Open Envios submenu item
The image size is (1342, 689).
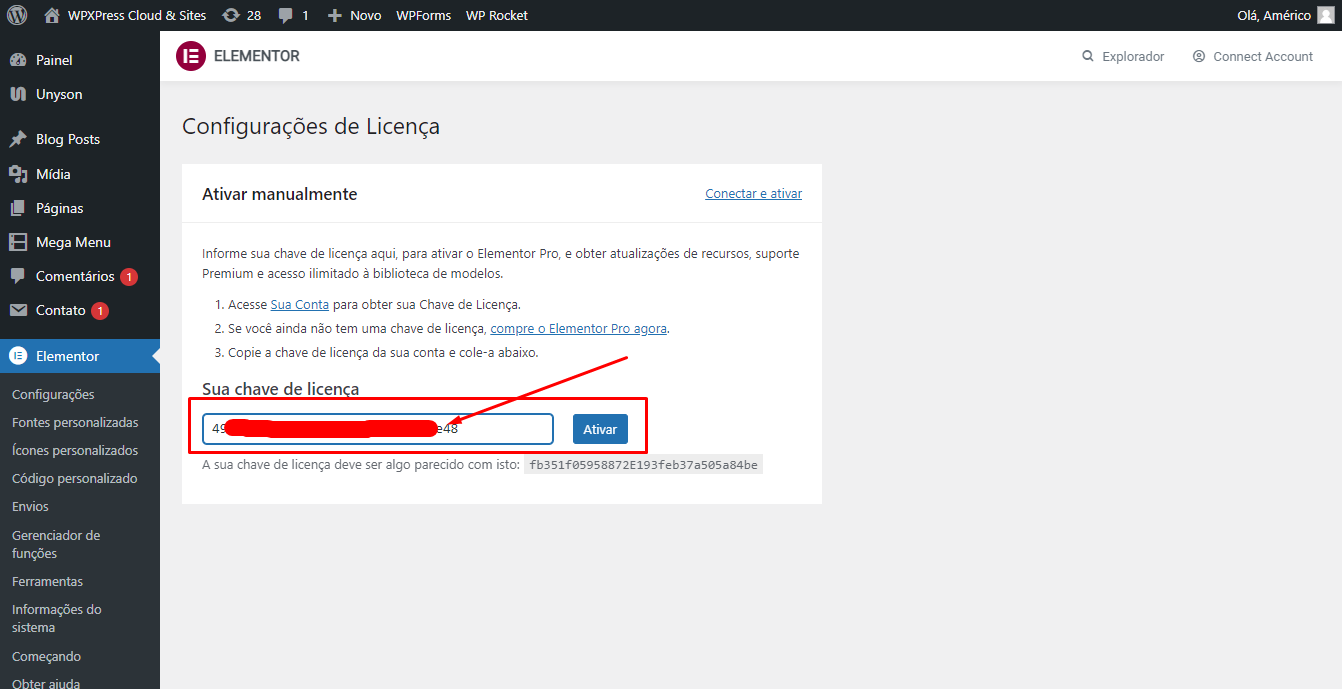(30, 506)
